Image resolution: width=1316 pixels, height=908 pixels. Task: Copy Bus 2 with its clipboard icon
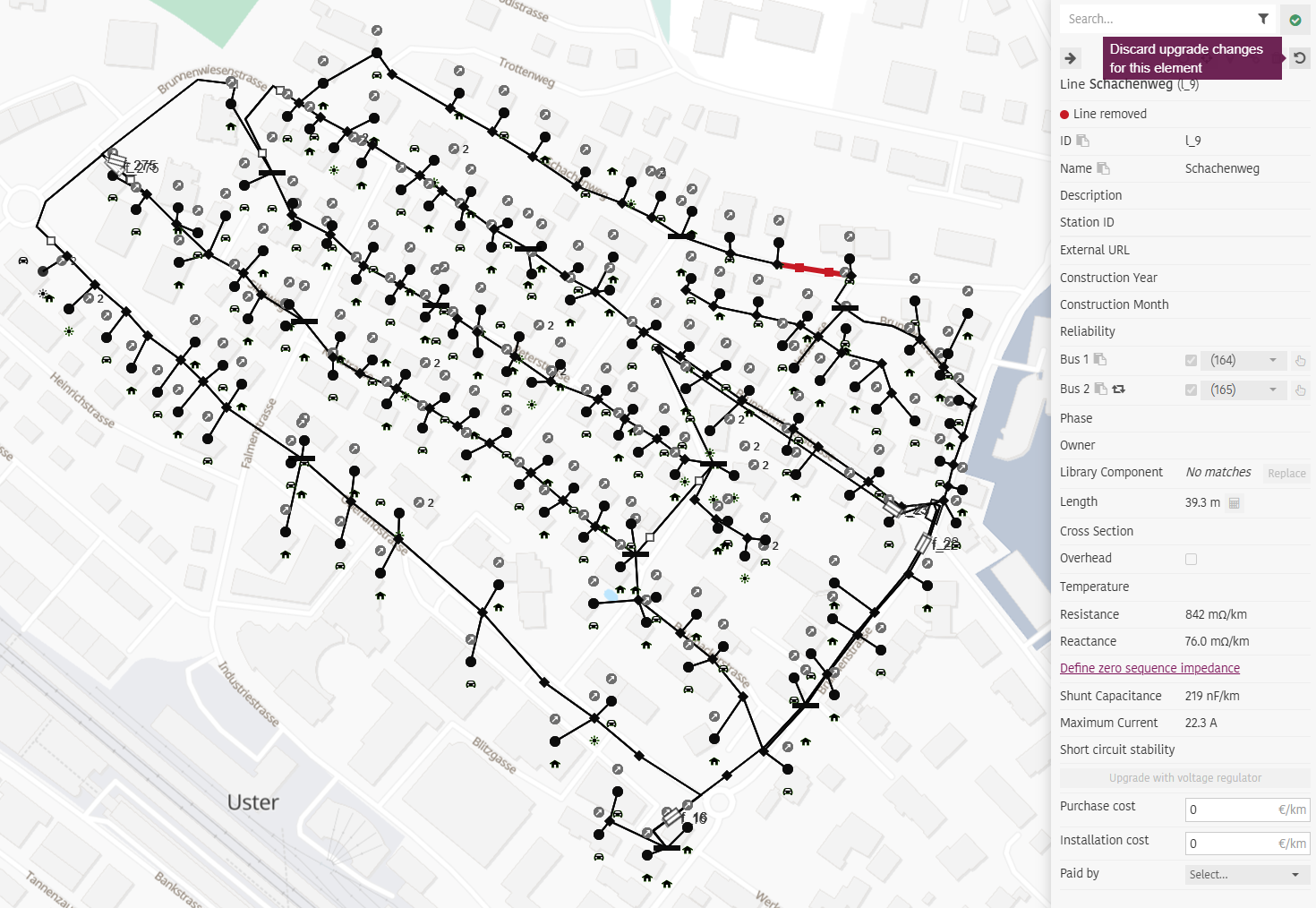click(1101, 389)
